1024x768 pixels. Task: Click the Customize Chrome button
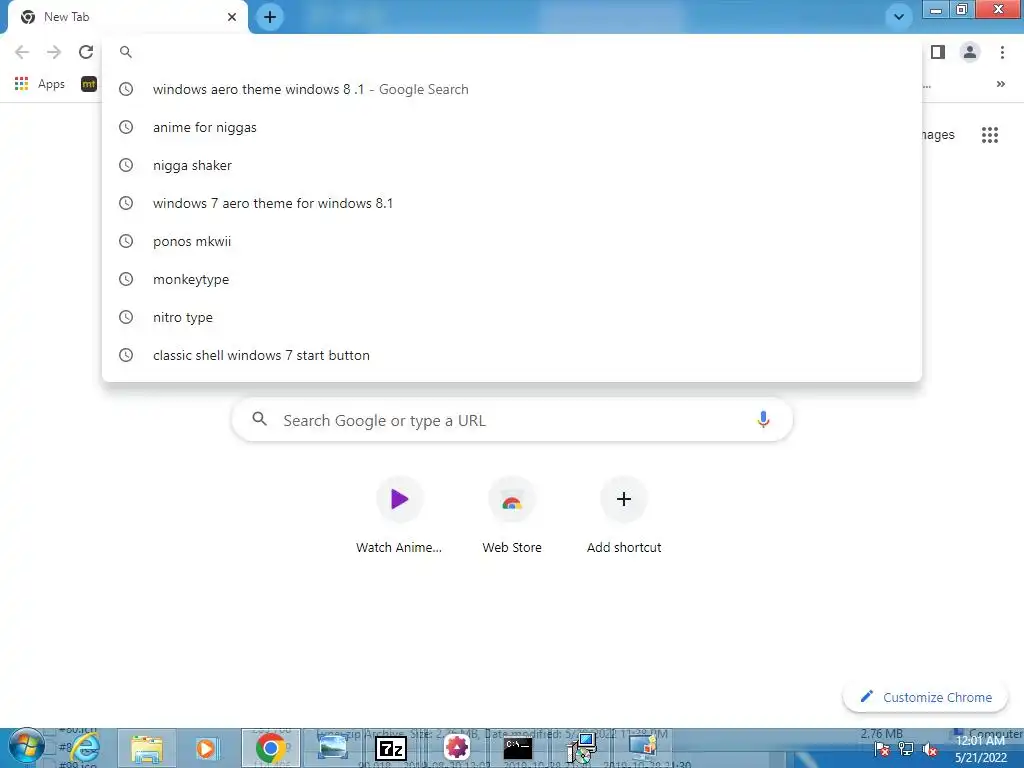click(x=926, y=697)
